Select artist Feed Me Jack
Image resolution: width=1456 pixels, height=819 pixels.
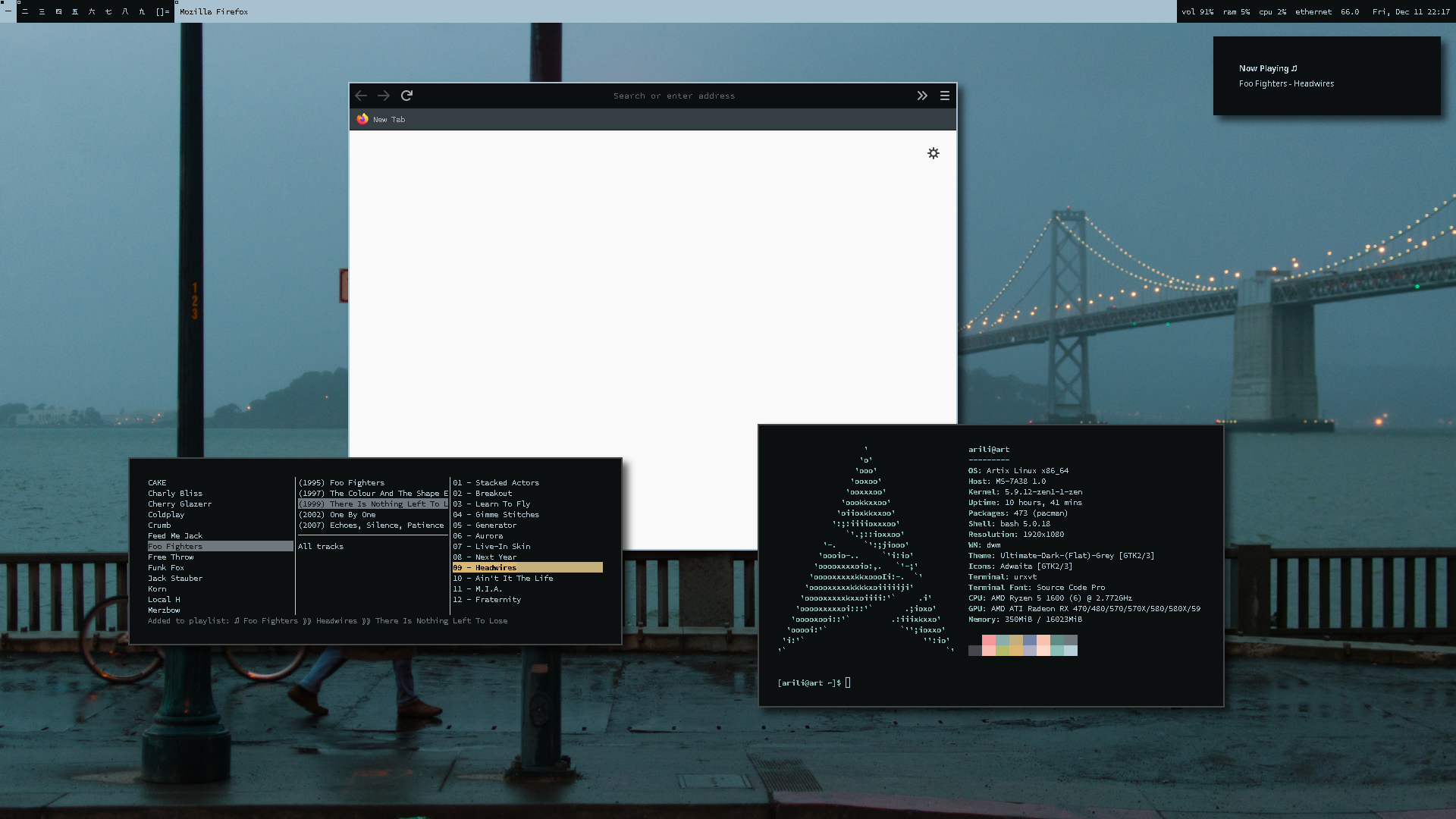[x=175, y=536]
